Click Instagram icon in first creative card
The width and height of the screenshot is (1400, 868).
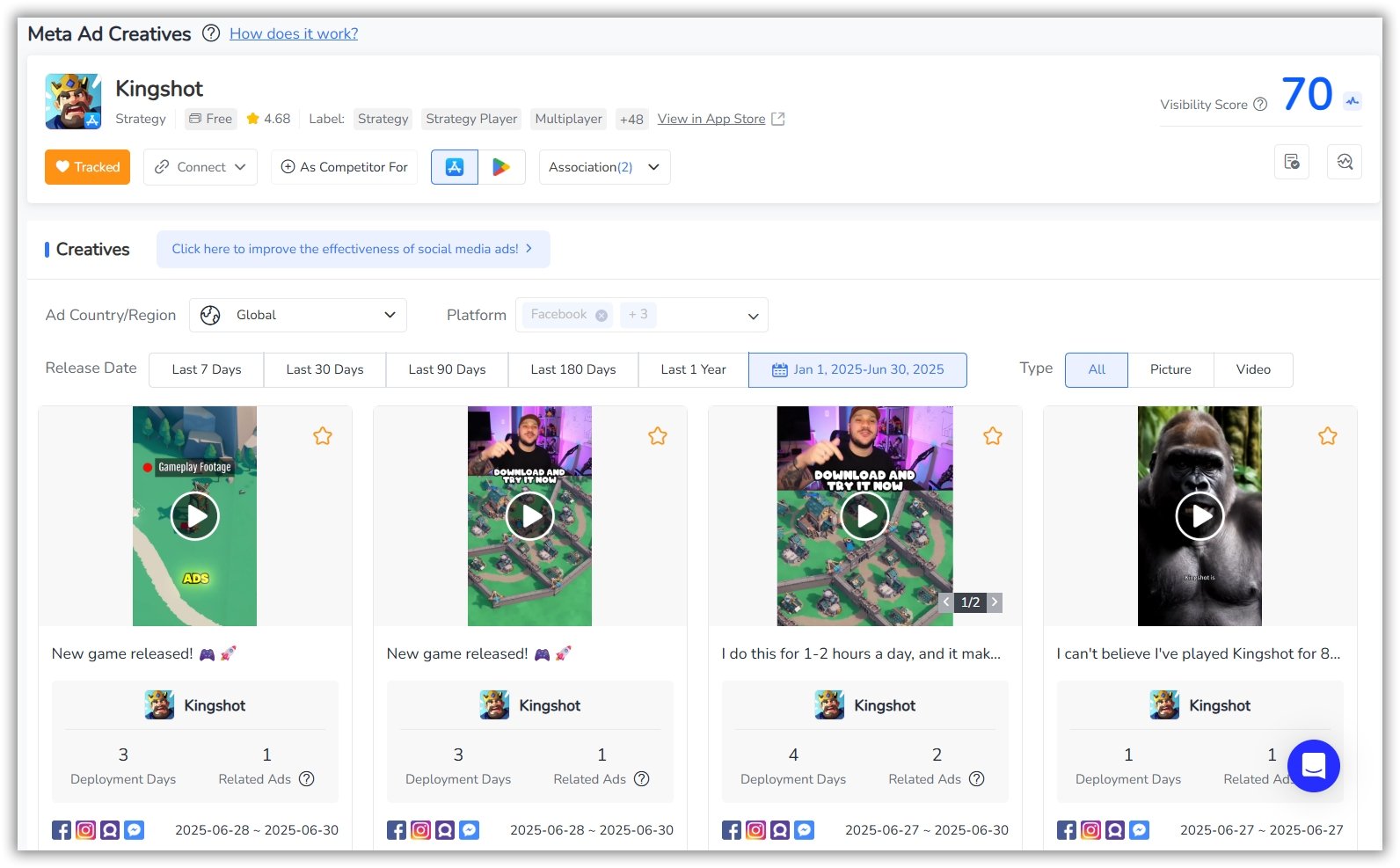(x=85, y=830)
